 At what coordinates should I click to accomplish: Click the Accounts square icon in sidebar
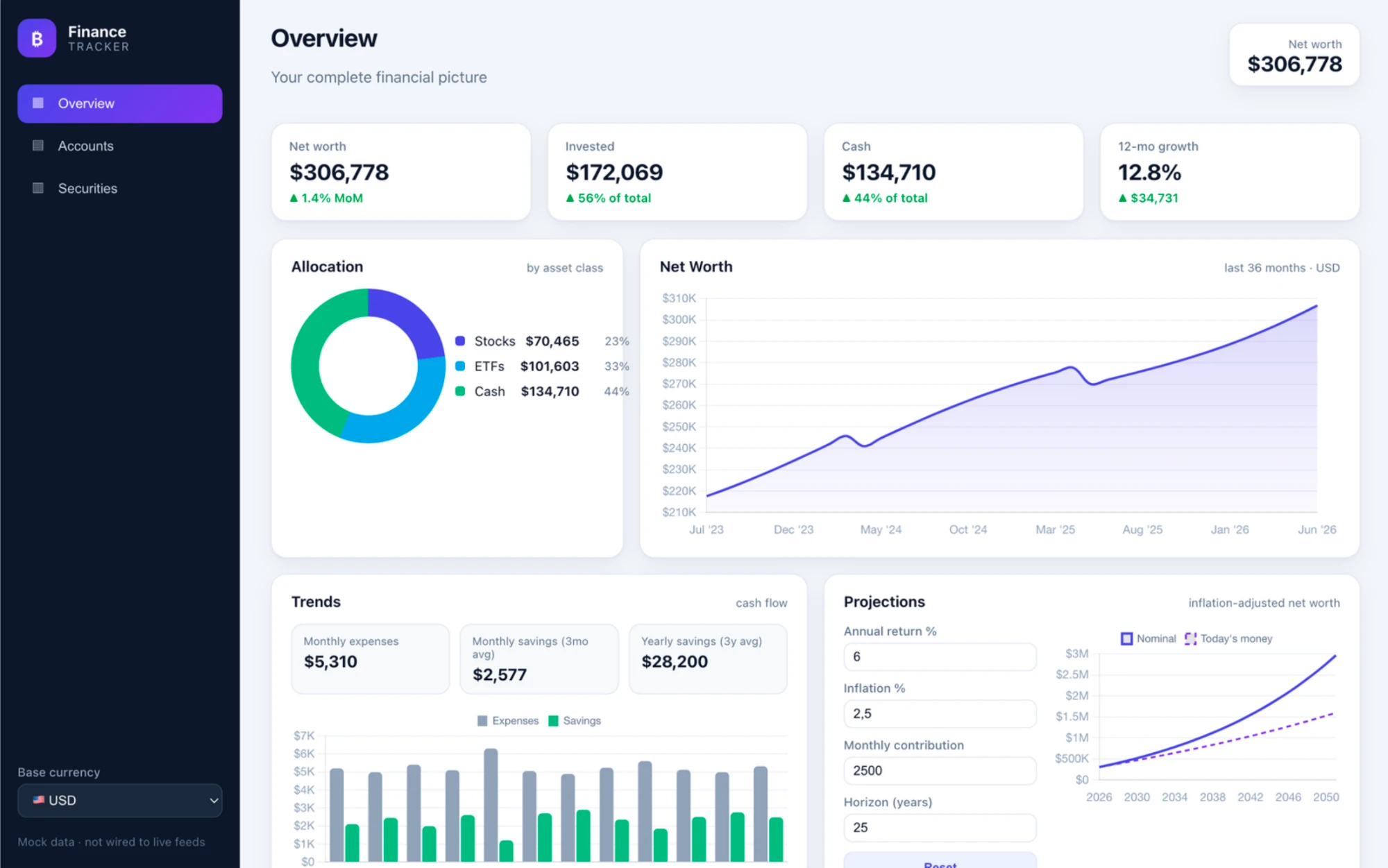pyautogui.click(x=38, y=146)
